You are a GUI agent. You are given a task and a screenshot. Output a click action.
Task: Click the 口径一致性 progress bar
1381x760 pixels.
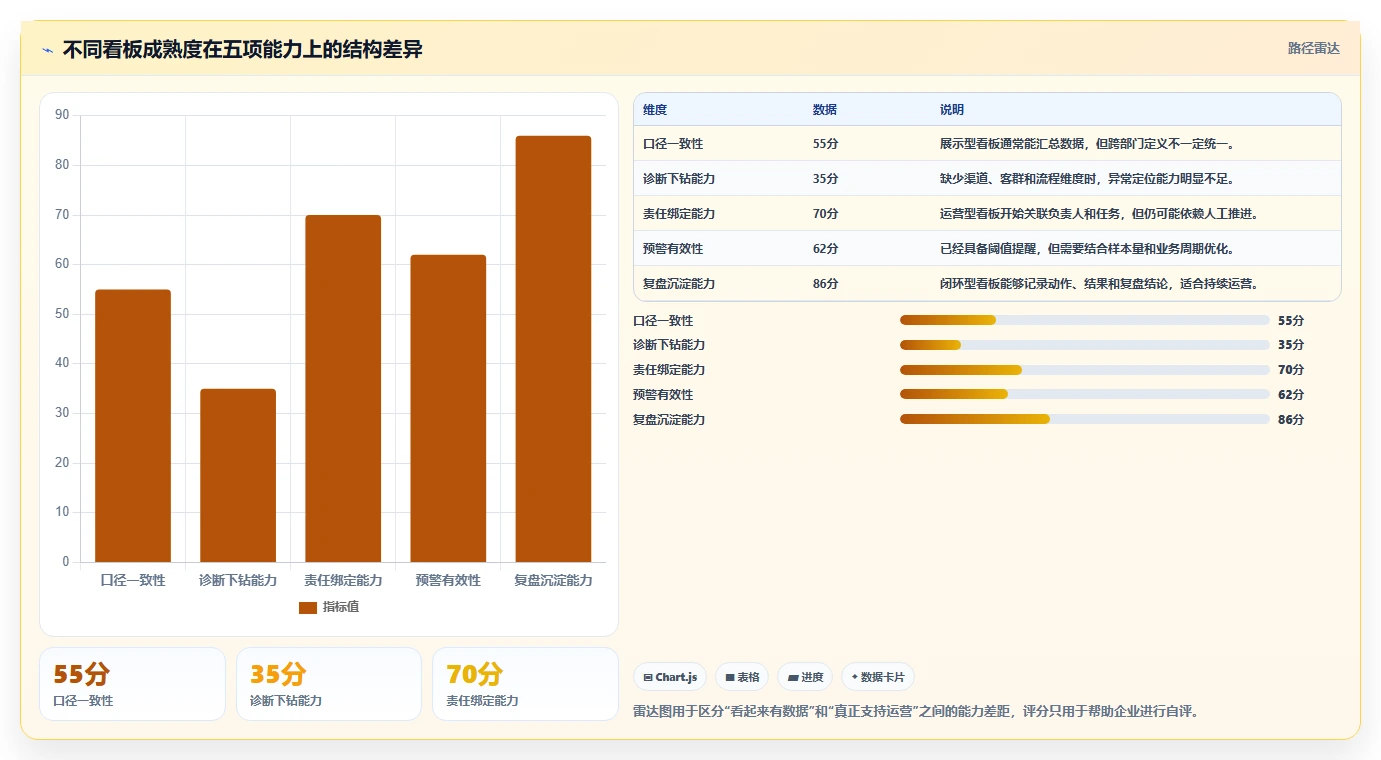tap(1084, 320)
